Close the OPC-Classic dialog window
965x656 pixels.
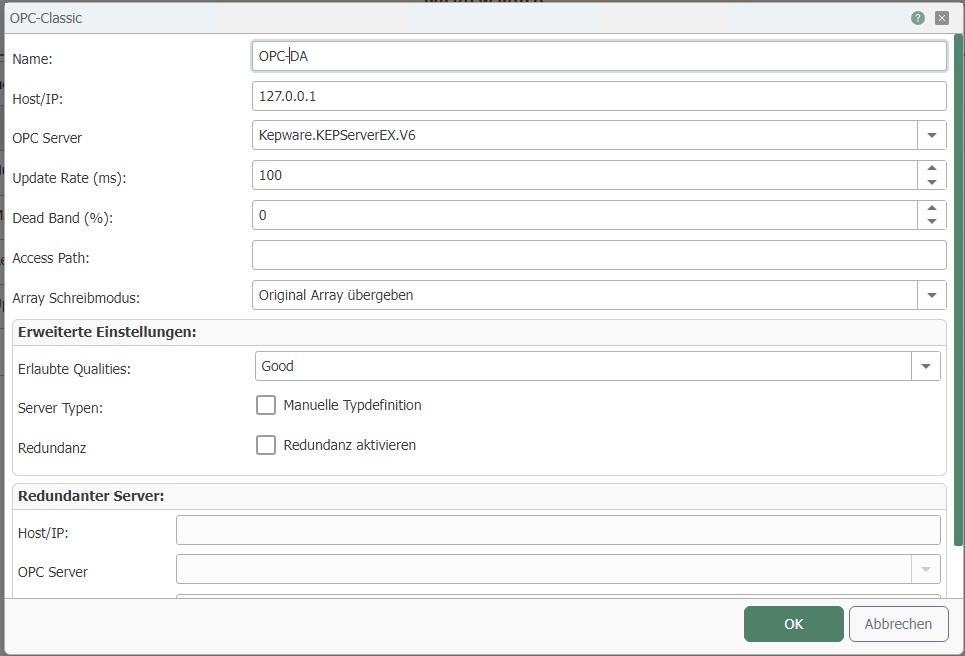click(x=941, y=18)
